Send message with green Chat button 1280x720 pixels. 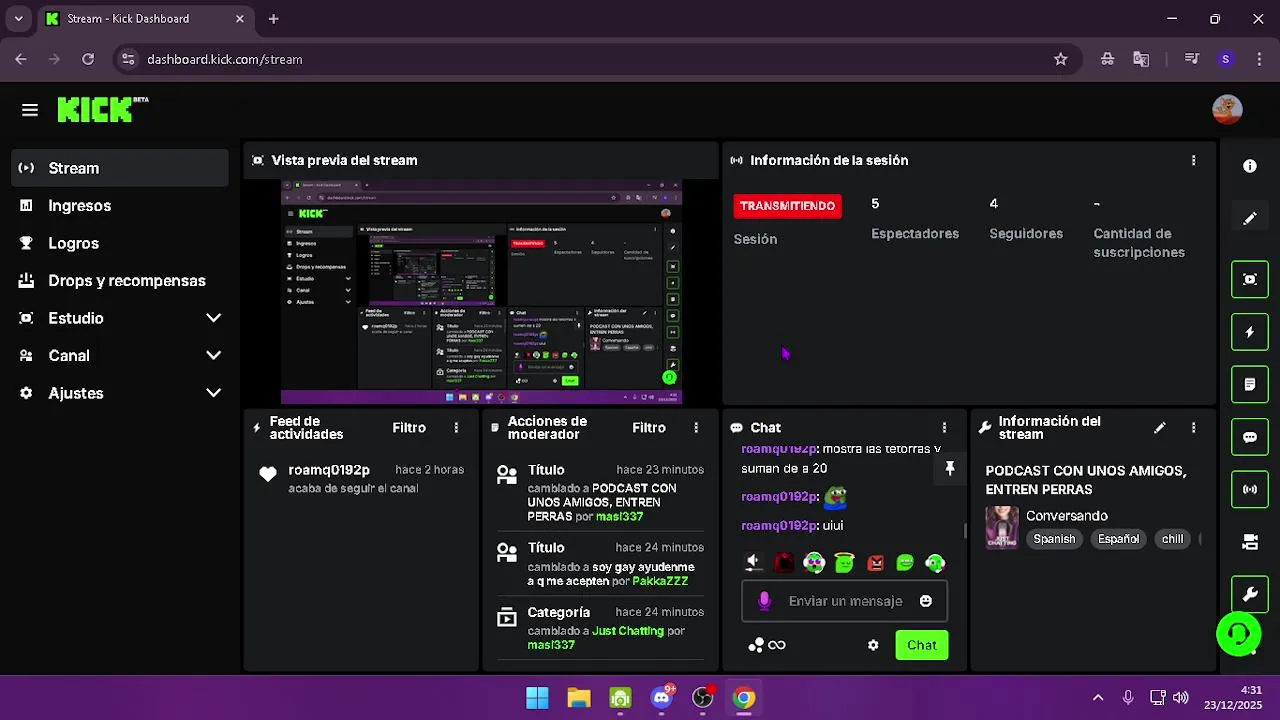pos(922,645)
